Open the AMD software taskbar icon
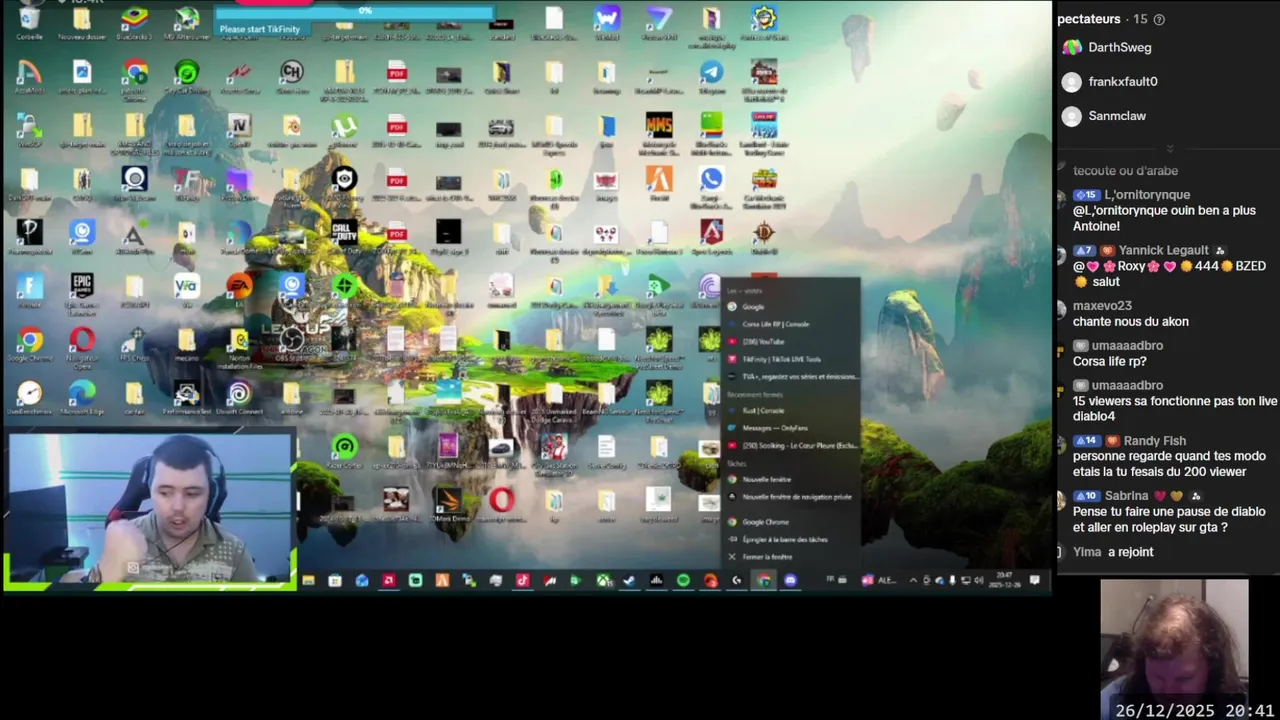The height and width of the screenshot is (720, 1280). pos(389,580)
